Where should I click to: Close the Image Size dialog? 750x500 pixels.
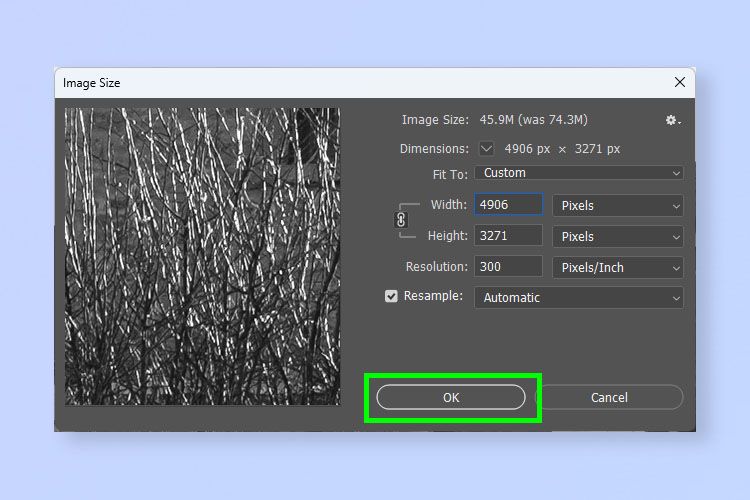680,82
